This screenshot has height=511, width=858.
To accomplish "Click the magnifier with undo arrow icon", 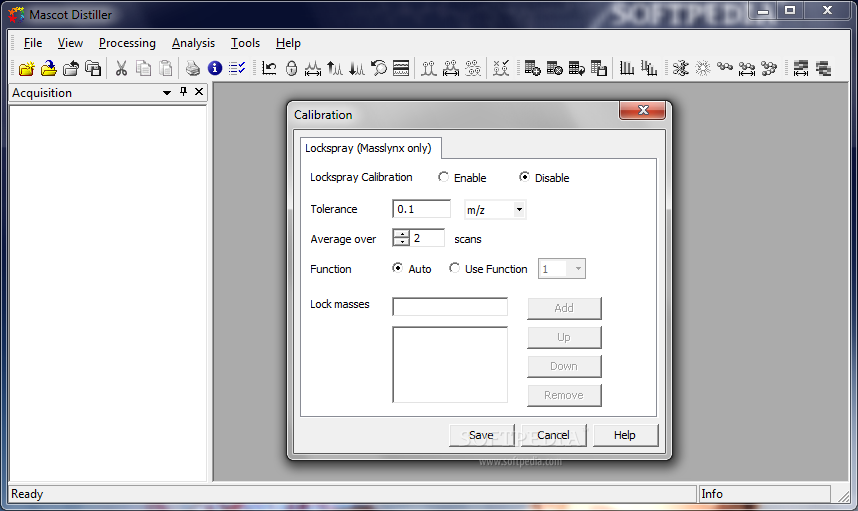I will coord(379,68).
